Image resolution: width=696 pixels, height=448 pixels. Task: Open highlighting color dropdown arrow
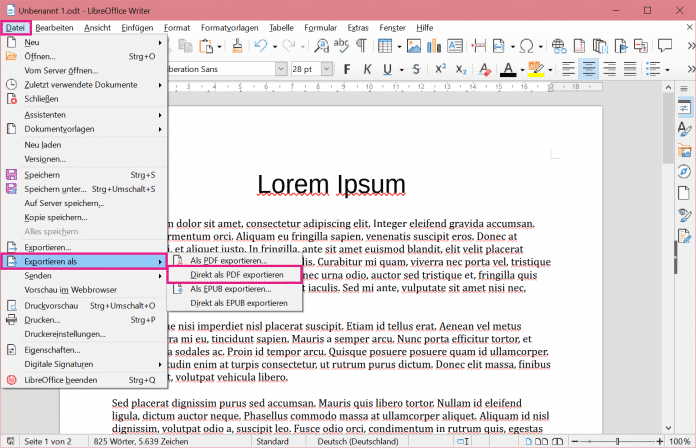550,70
